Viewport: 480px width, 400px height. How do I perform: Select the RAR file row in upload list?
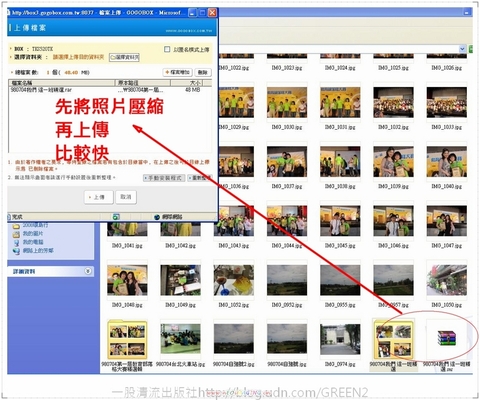pyautogui.click(x=110, y=90)
